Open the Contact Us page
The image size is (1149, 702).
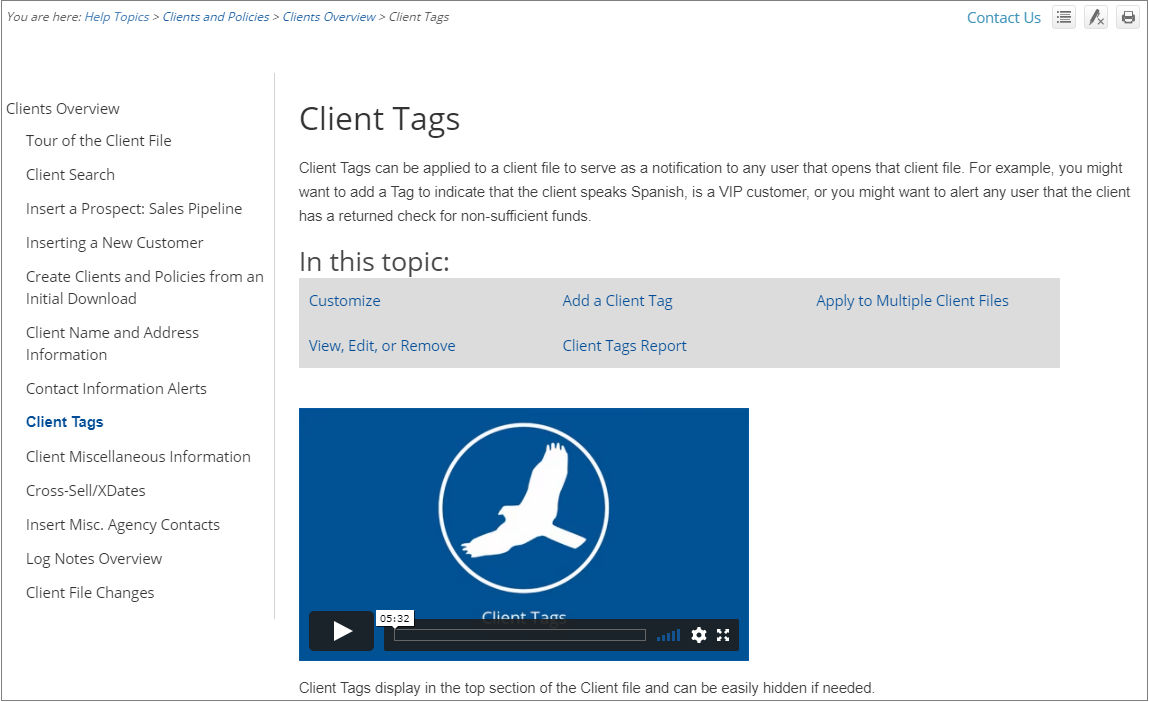pyautogui.click(x=1003, y=17)
